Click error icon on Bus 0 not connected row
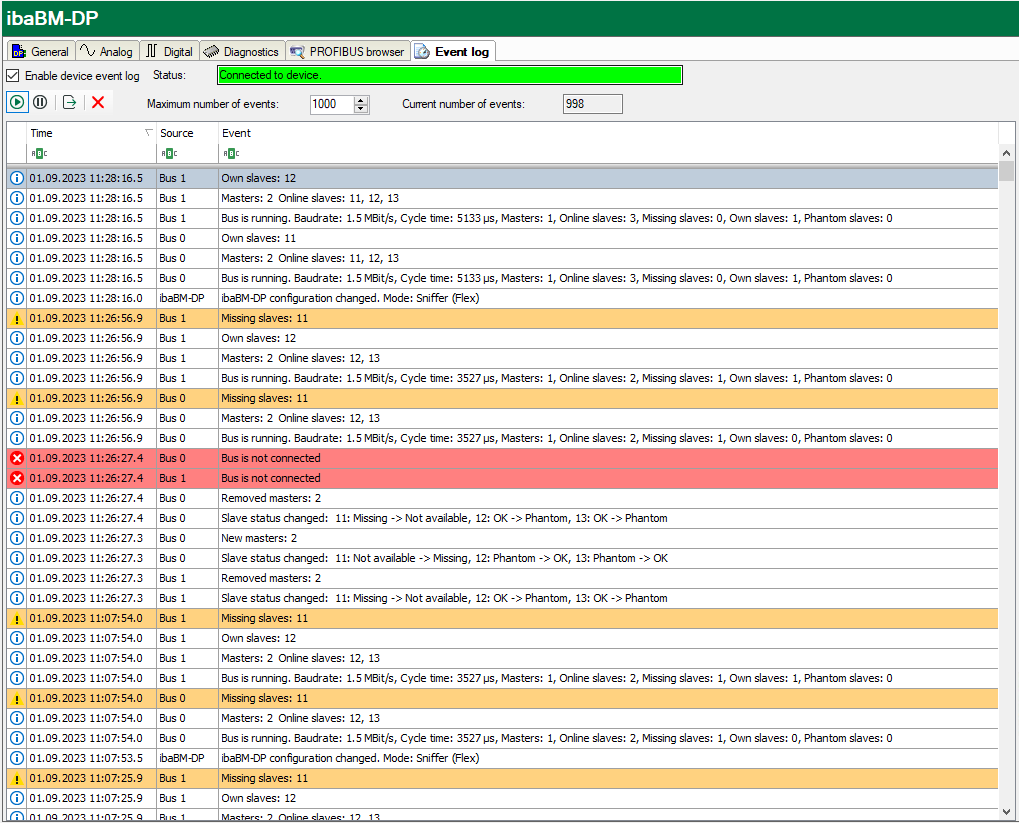Viewport: 1019px width, 823px height. pyautogui.click(x=17, y=458)
